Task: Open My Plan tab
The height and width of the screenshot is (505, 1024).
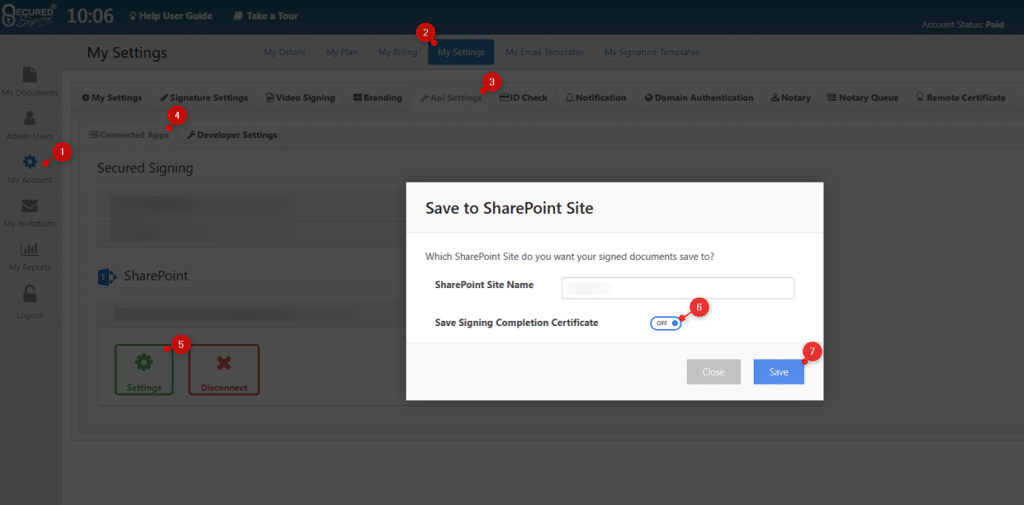Action: (x=342, y=52)
